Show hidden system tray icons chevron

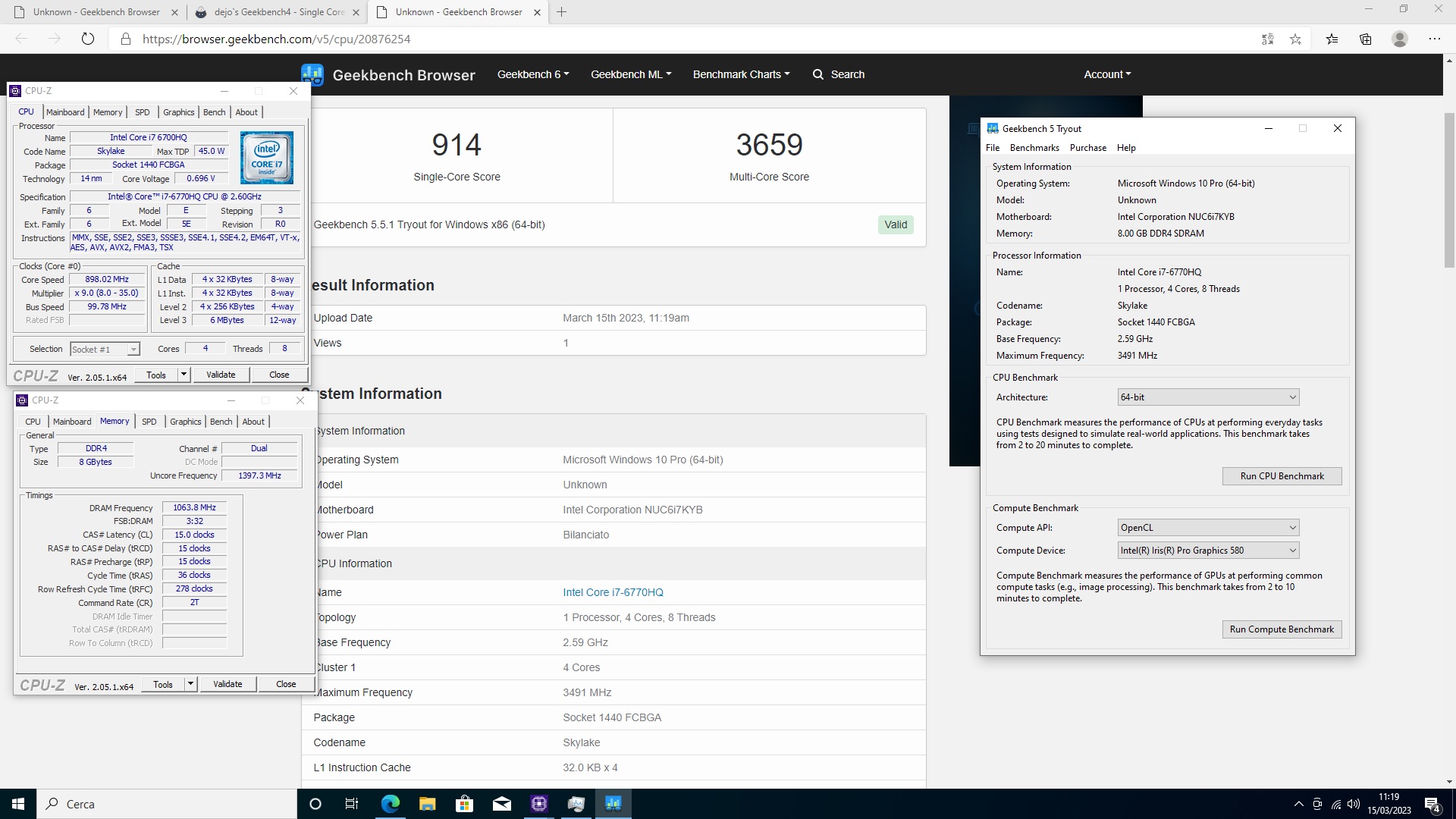[1298, 804]
